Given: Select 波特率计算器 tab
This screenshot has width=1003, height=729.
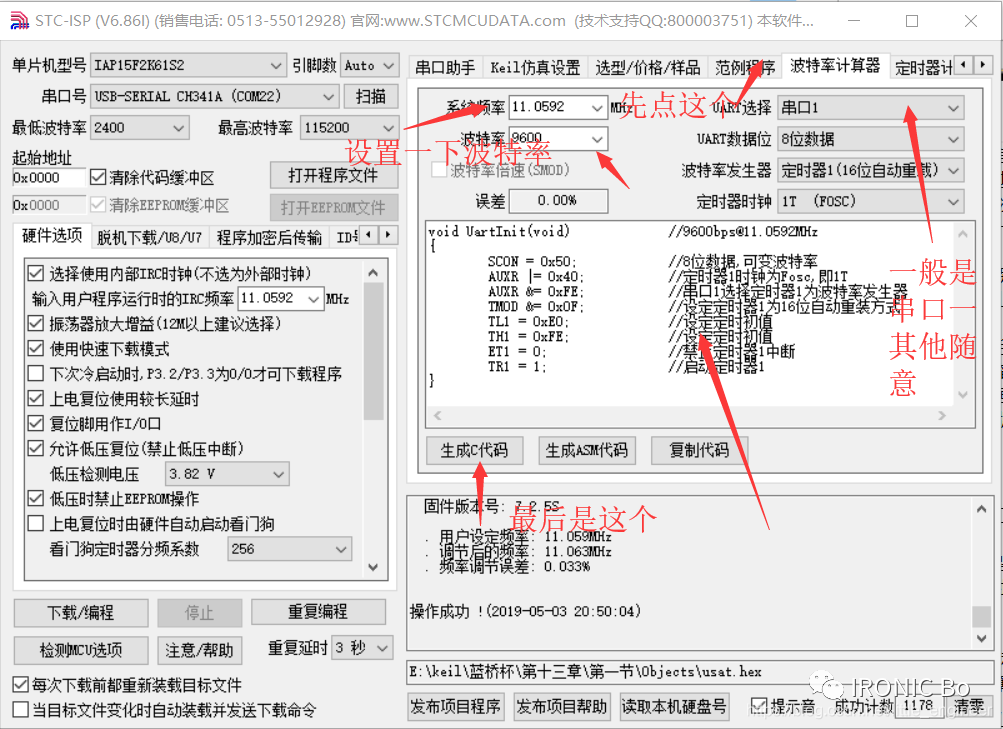Looking at the screenshot, I should [835, 66].
